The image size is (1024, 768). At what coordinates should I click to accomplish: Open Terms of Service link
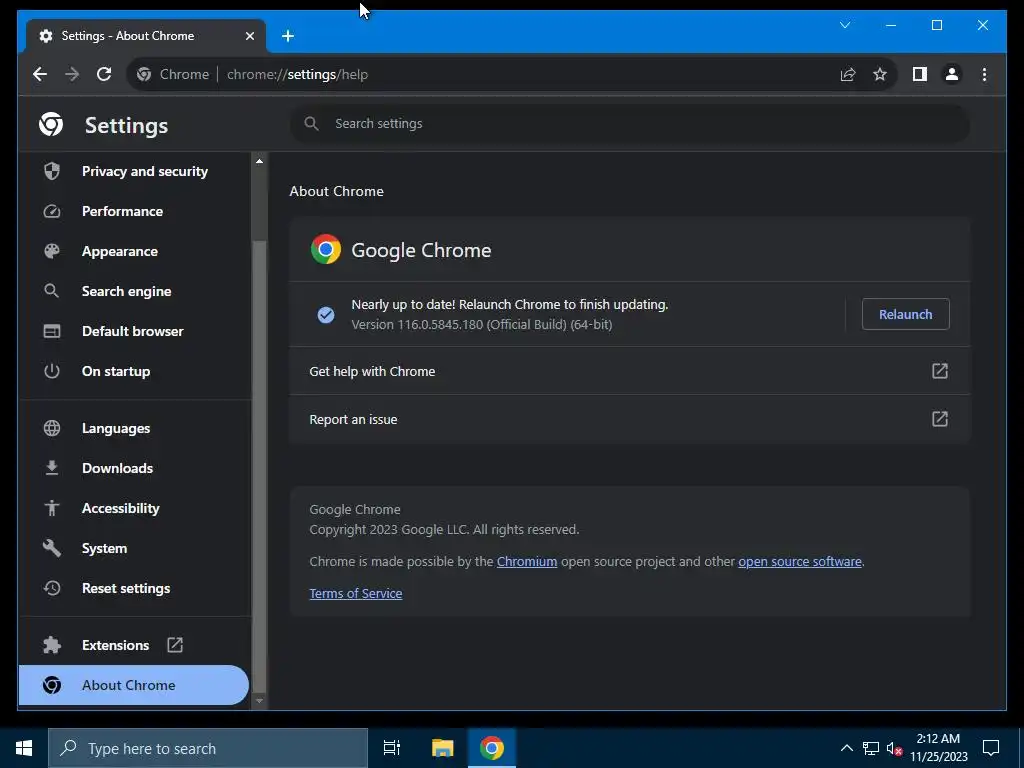click(356, 594)
